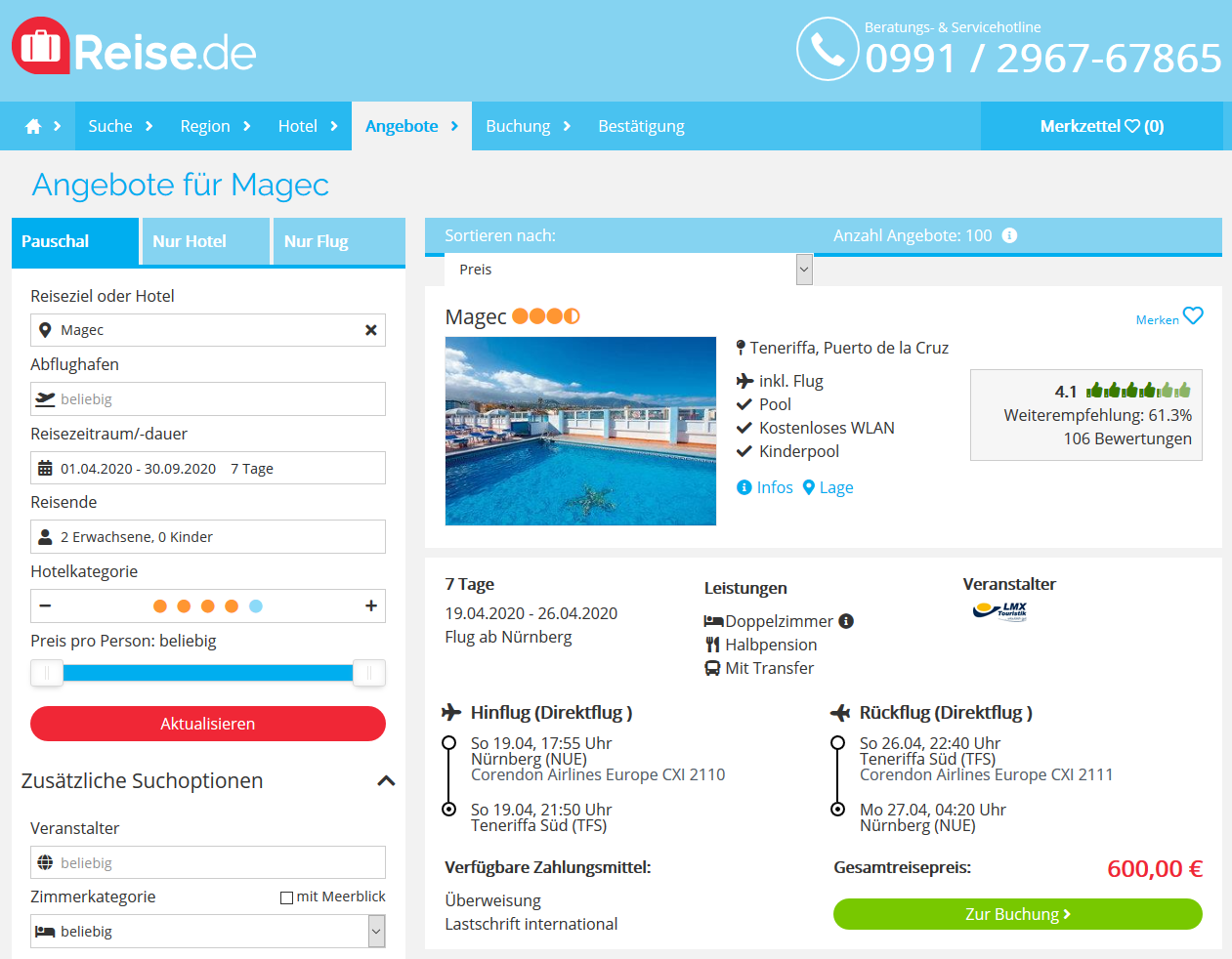Viewport: 1232px width, 959px height.
Task: Click the Halbpension cutlery icon
Action: click(713, 645)
